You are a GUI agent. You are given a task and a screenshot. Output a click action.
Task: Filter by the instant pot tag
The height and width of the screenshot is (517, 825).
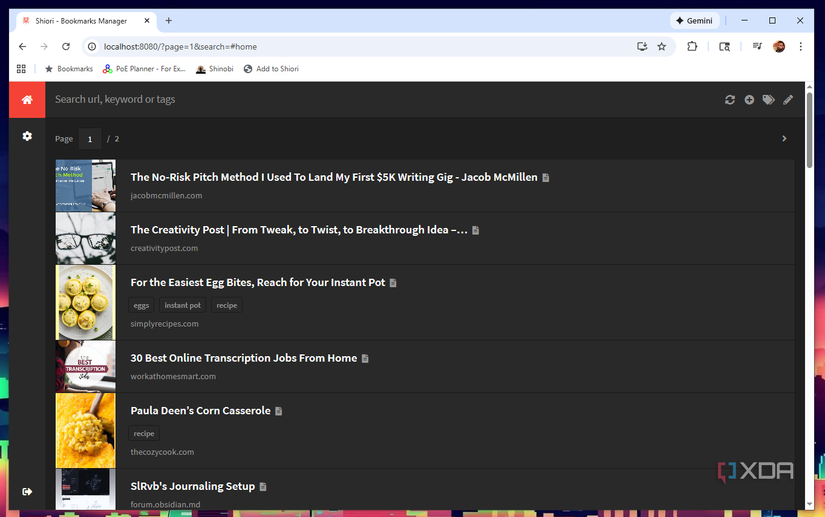click(x=182, y=305)
